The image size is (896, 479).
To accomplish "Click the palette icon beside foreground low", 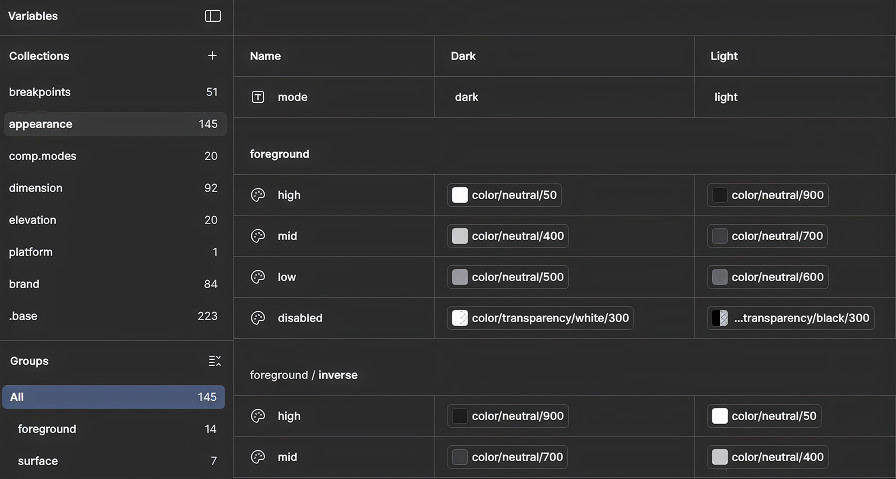I will [x=258, y=277].
